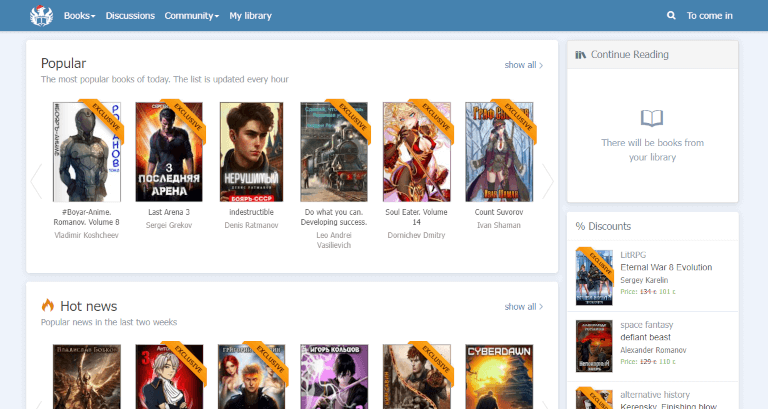768x409 pixels.
Task: Click the To come in login link
Action: [x=709, y=16]
